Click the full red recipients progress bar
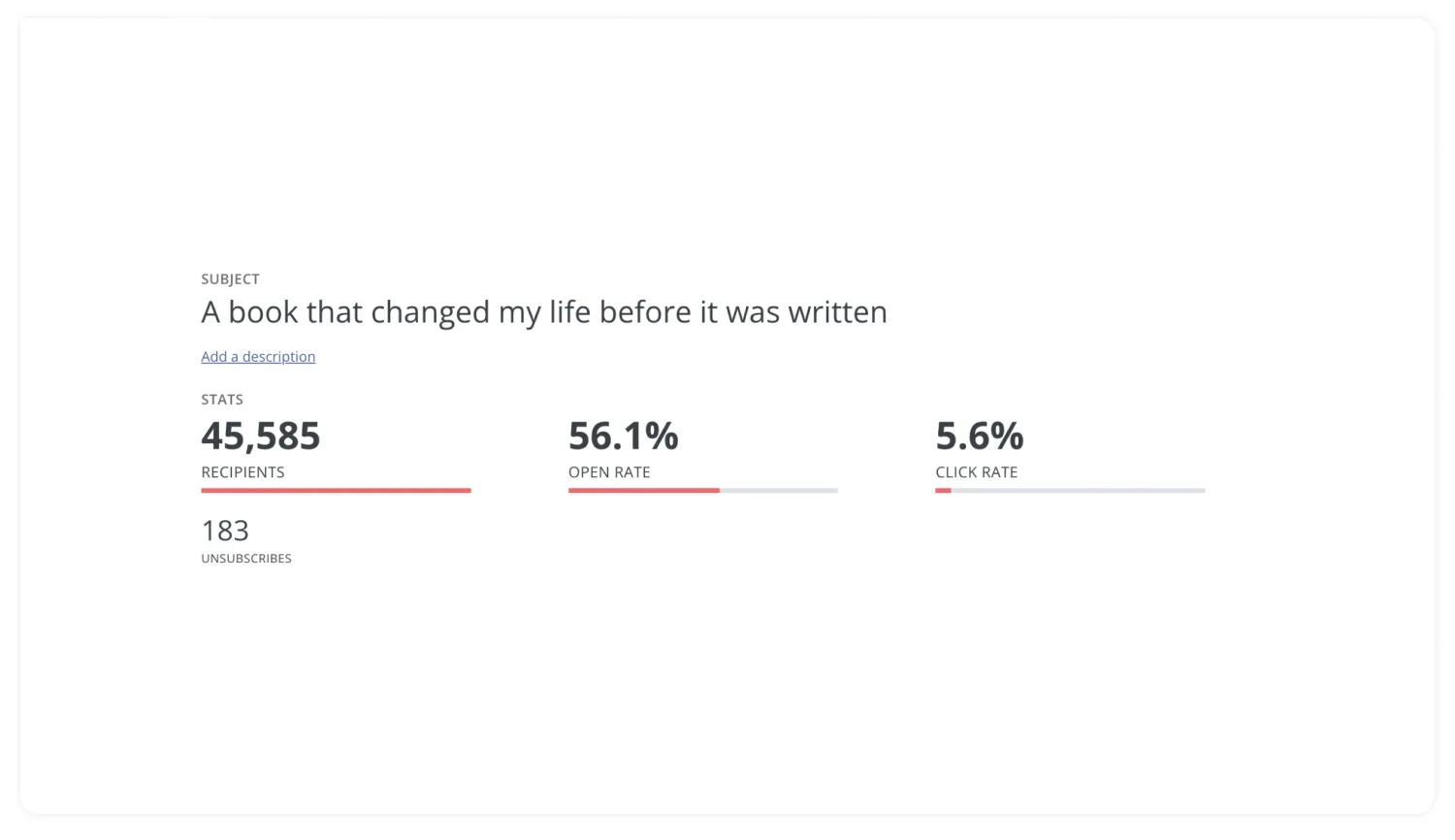 click(336, 491)
